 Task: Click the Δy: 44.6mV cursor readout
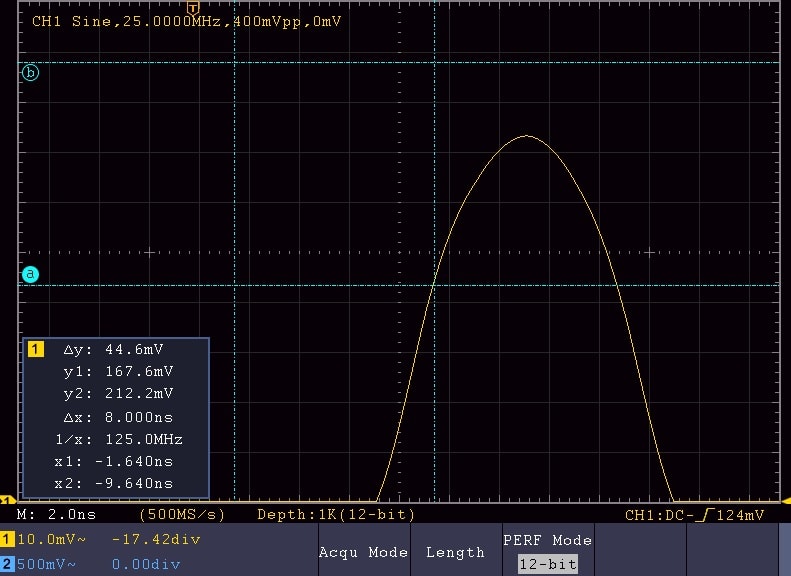click(x=114, y=349)
